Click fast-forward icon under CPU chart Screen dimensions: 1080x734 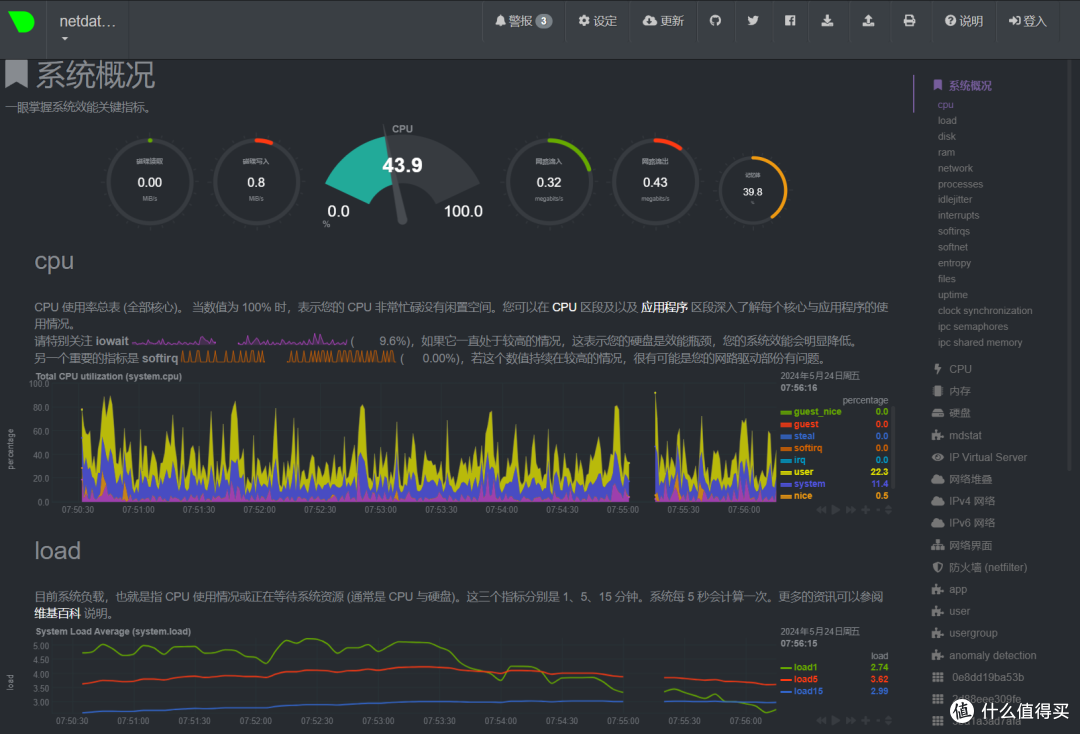(x=850, y=509)
